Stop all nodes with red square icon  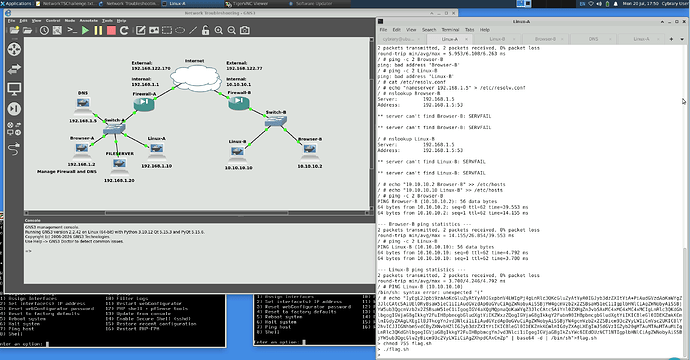click(111, 30)
